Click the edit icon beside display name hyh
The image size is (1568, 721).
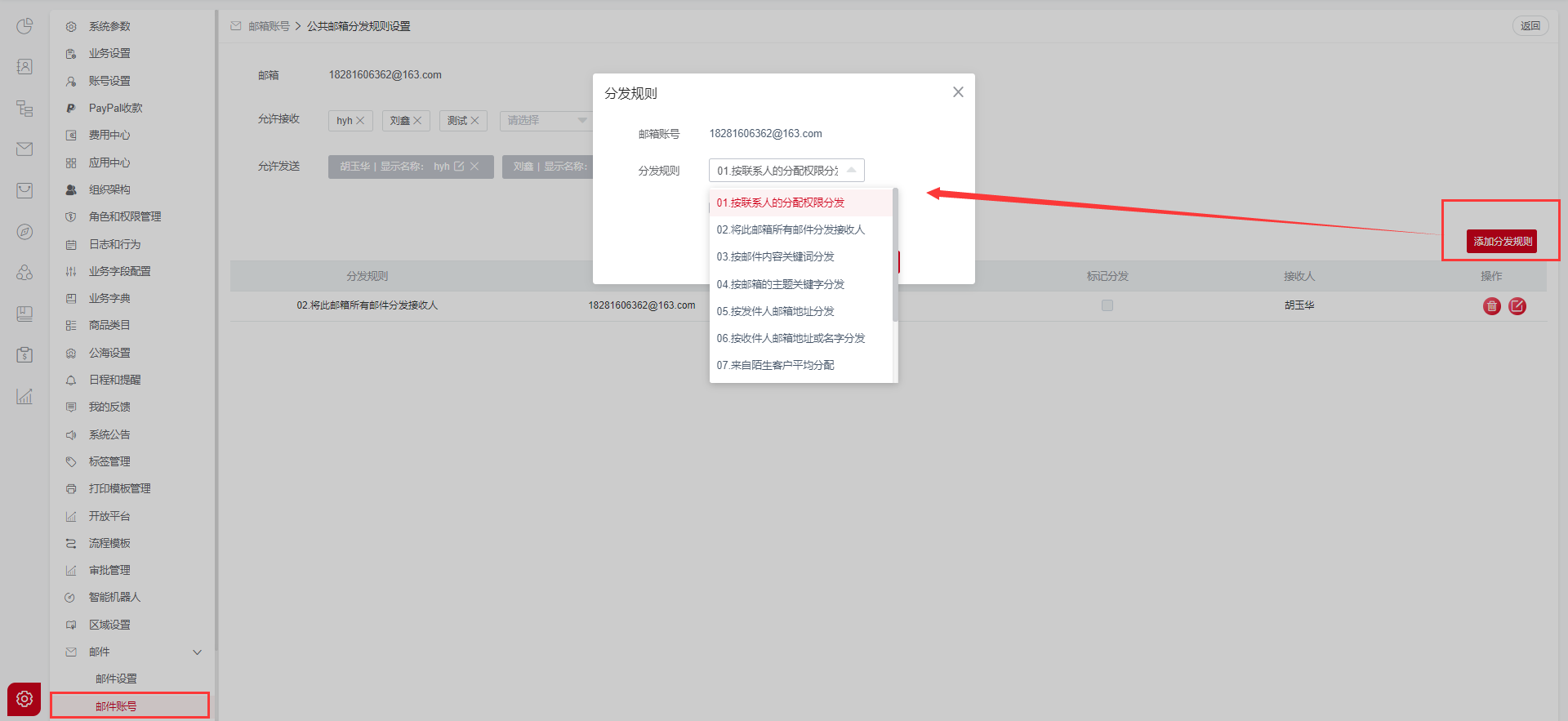click(459, 167)
